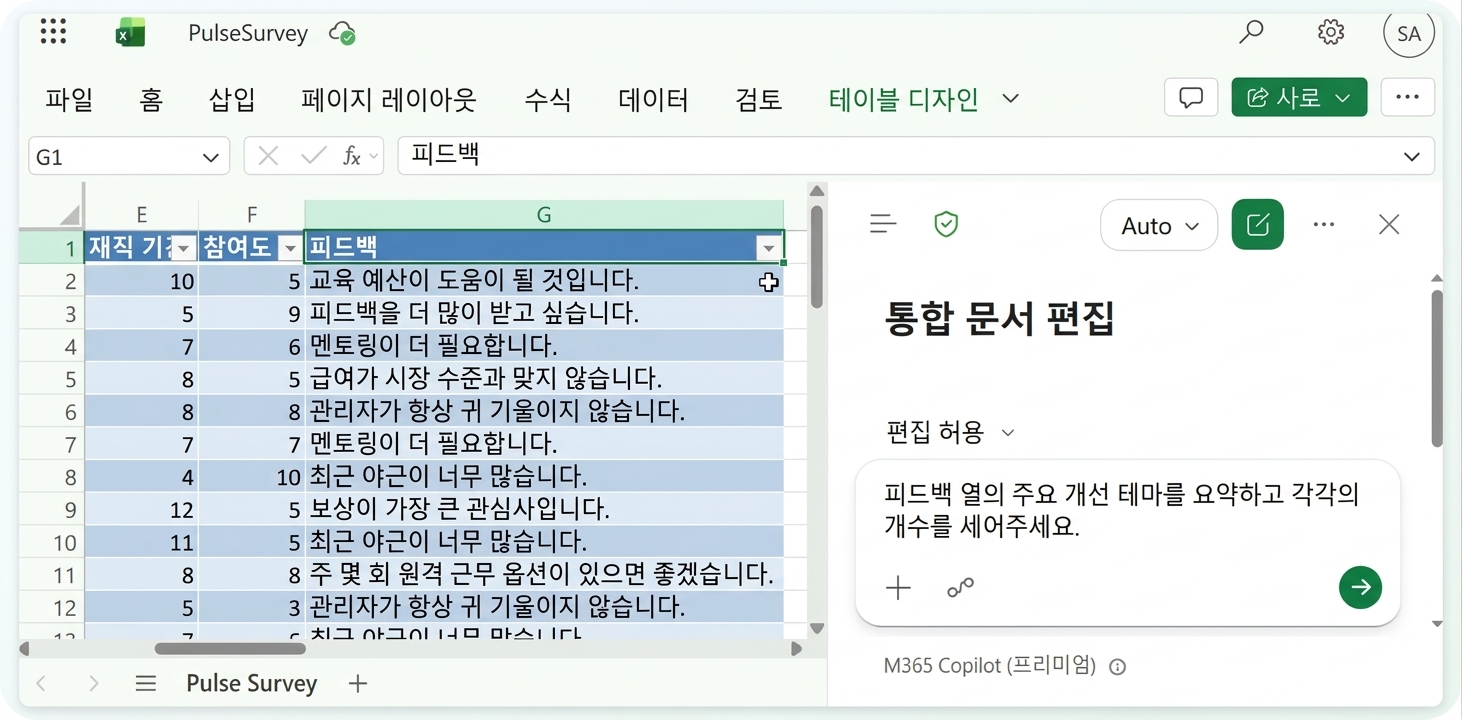
Task: Click the Excel logo icon
Action: pos(130,33)
